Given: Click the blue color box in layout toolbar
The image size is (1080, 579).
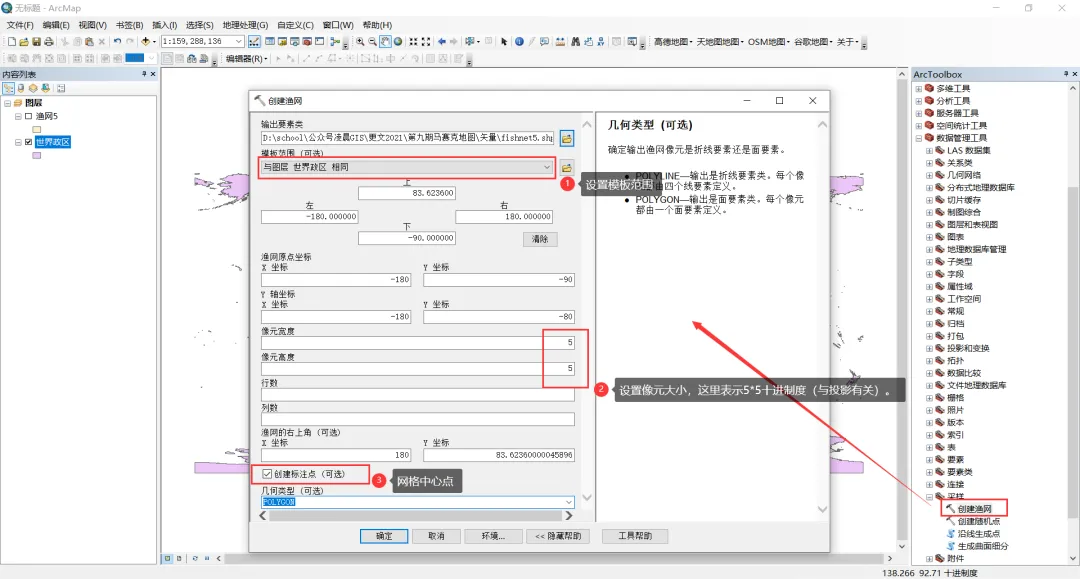Looking at the screenshot, I should (x=135, y=59).
